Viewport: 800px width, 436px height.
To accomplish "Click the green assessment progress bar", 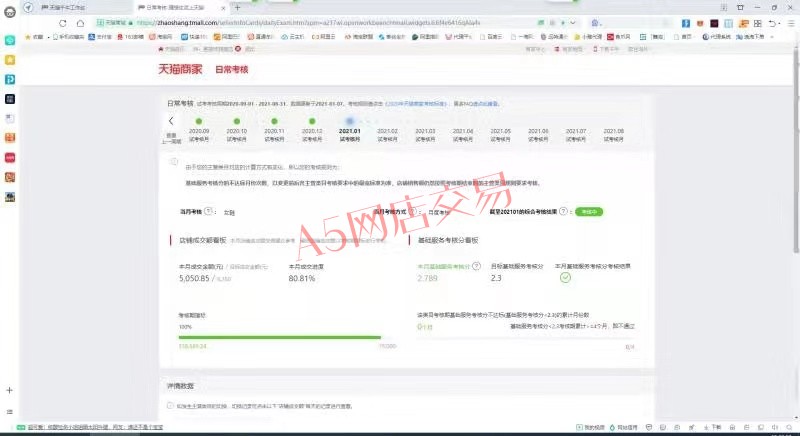I will (x=280, y=337).
